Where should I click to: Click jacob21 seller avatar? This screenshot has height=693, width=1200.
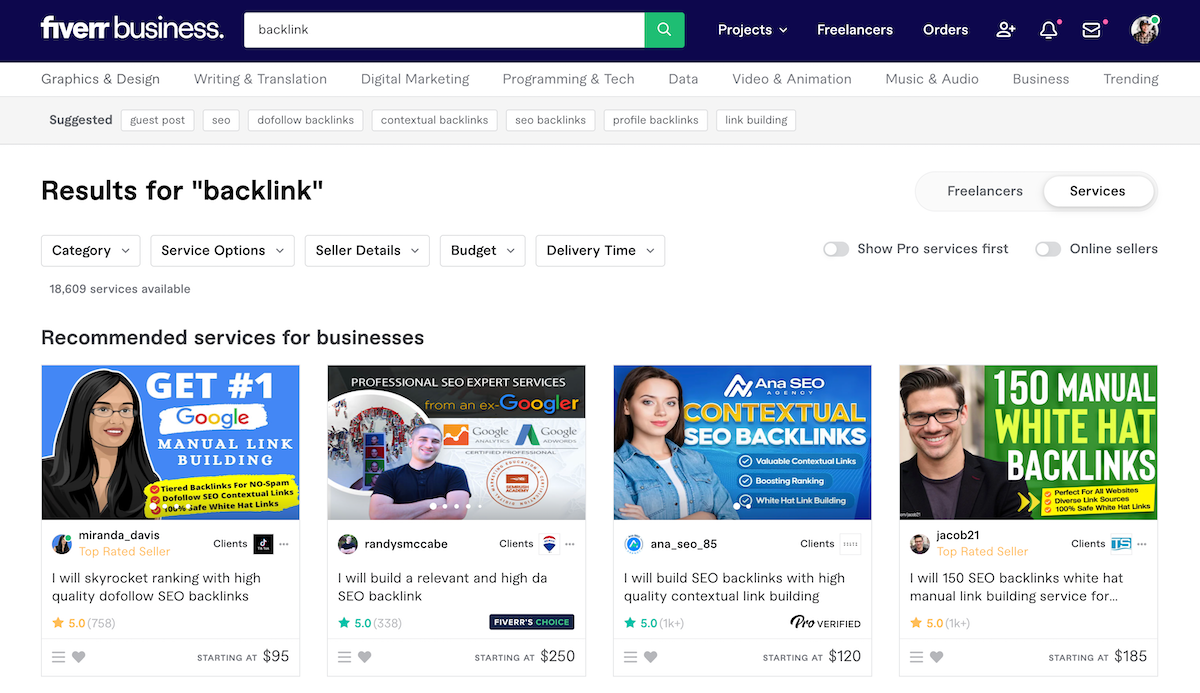pos(920,544)
